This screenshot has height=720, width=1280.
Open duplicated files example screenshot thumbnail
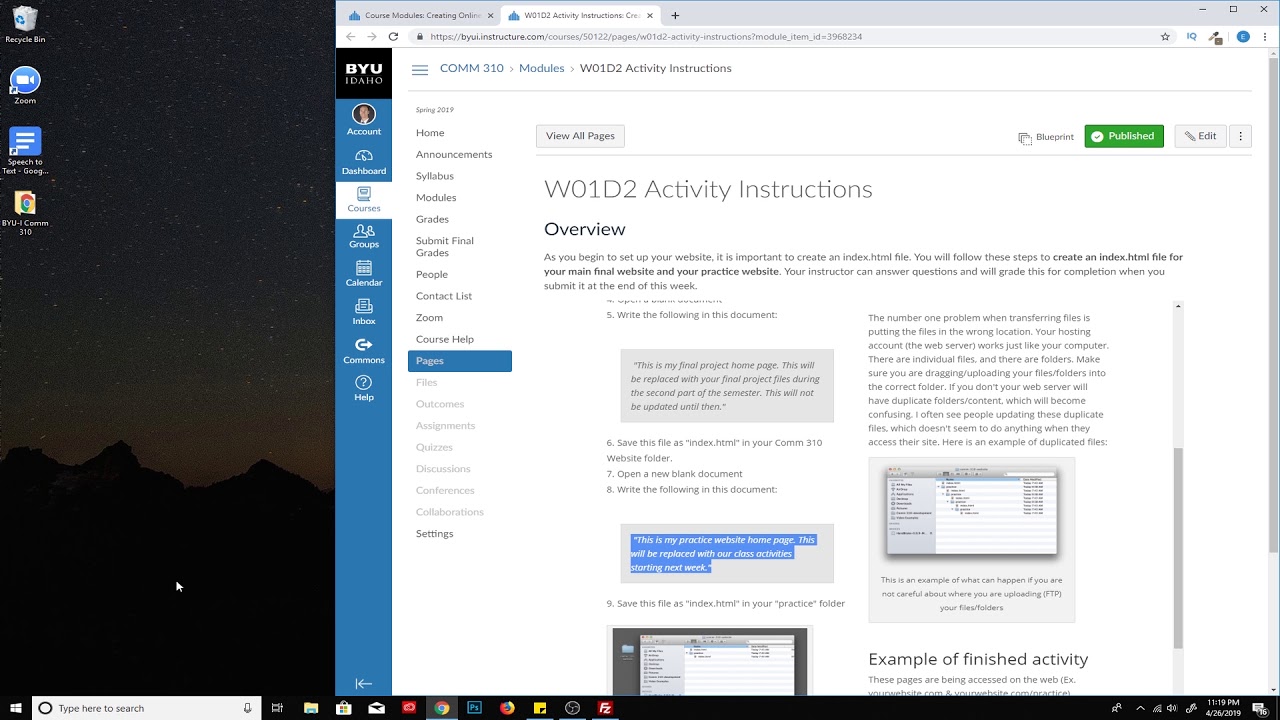pyautogui.click(x=971, y=511)
